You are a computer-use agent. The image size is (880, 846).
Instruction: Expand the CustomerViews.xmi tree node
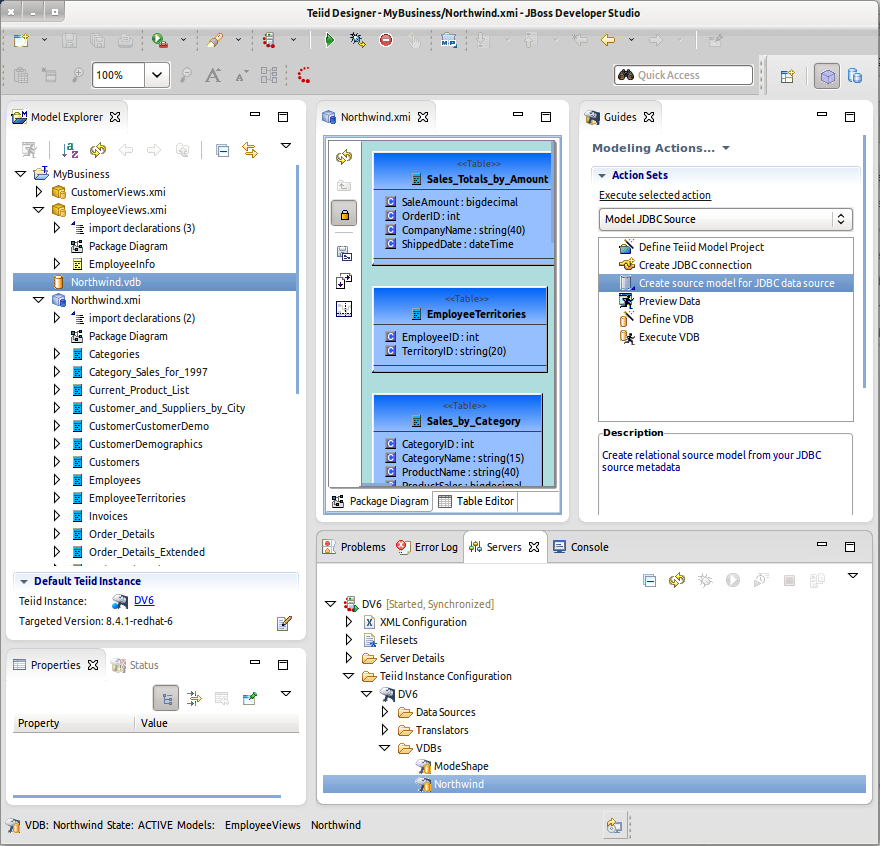tap(39, 192)
